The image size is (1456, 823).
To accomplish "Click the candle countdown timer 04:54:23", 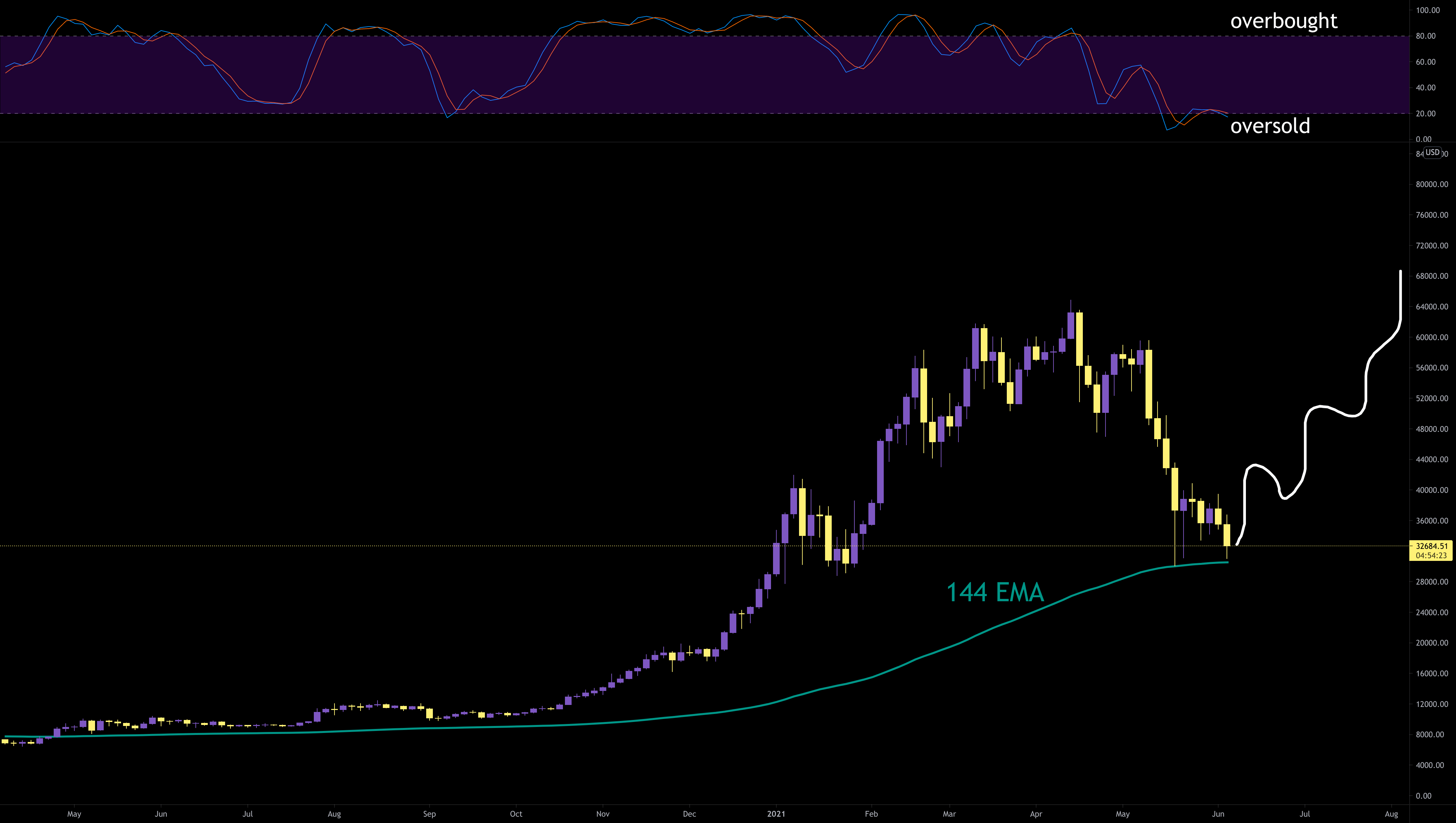I will tap(1432, 555).
